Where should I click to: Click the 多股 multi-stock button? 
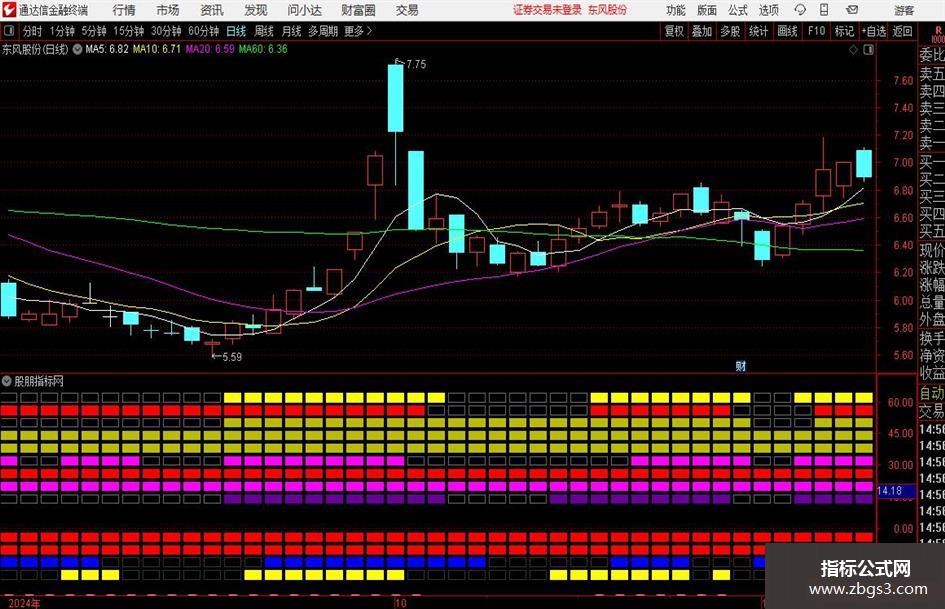(x=730, y=31)
